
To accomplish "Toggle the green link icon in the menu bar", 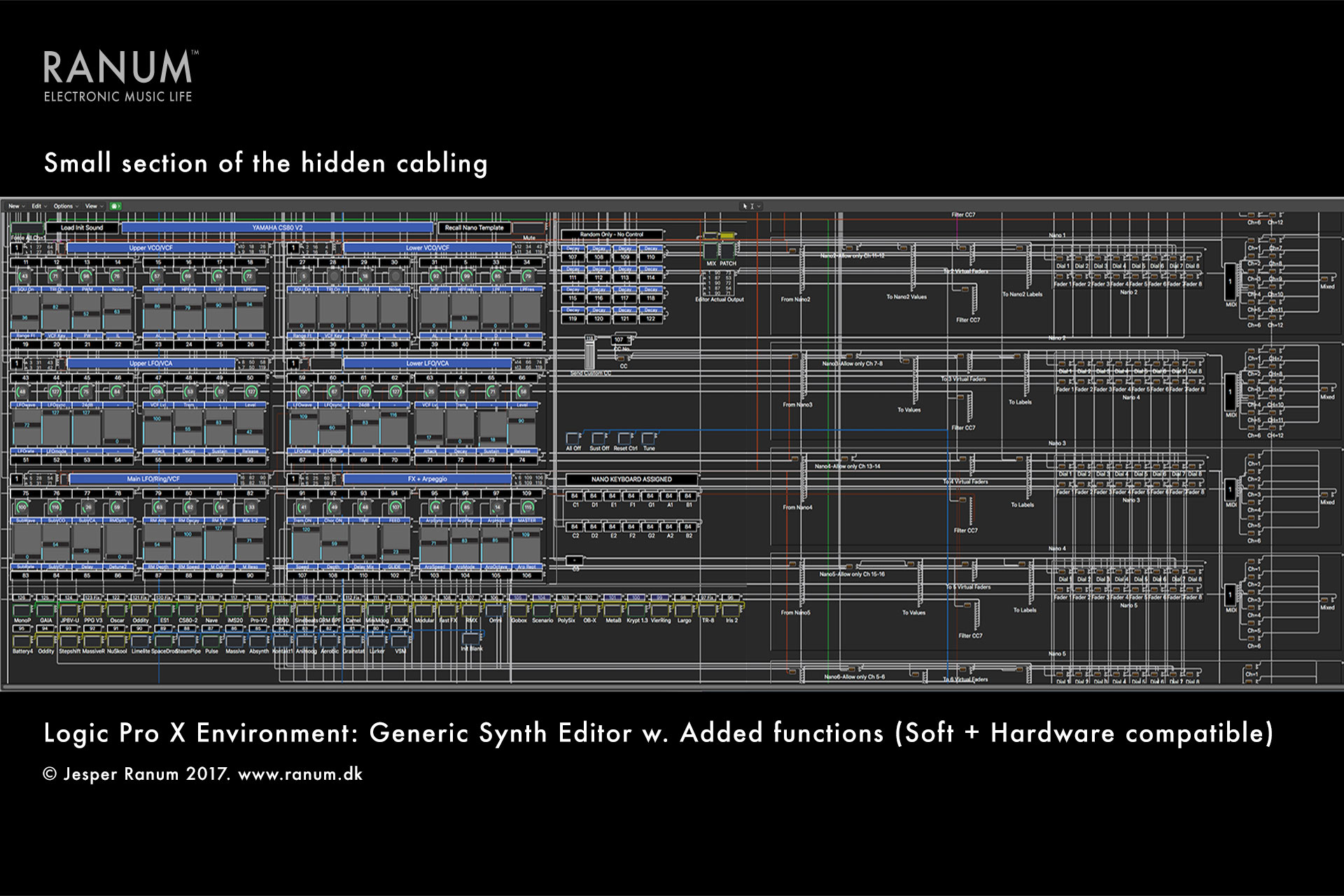I will pyautogui.click(x=115, y=206).
